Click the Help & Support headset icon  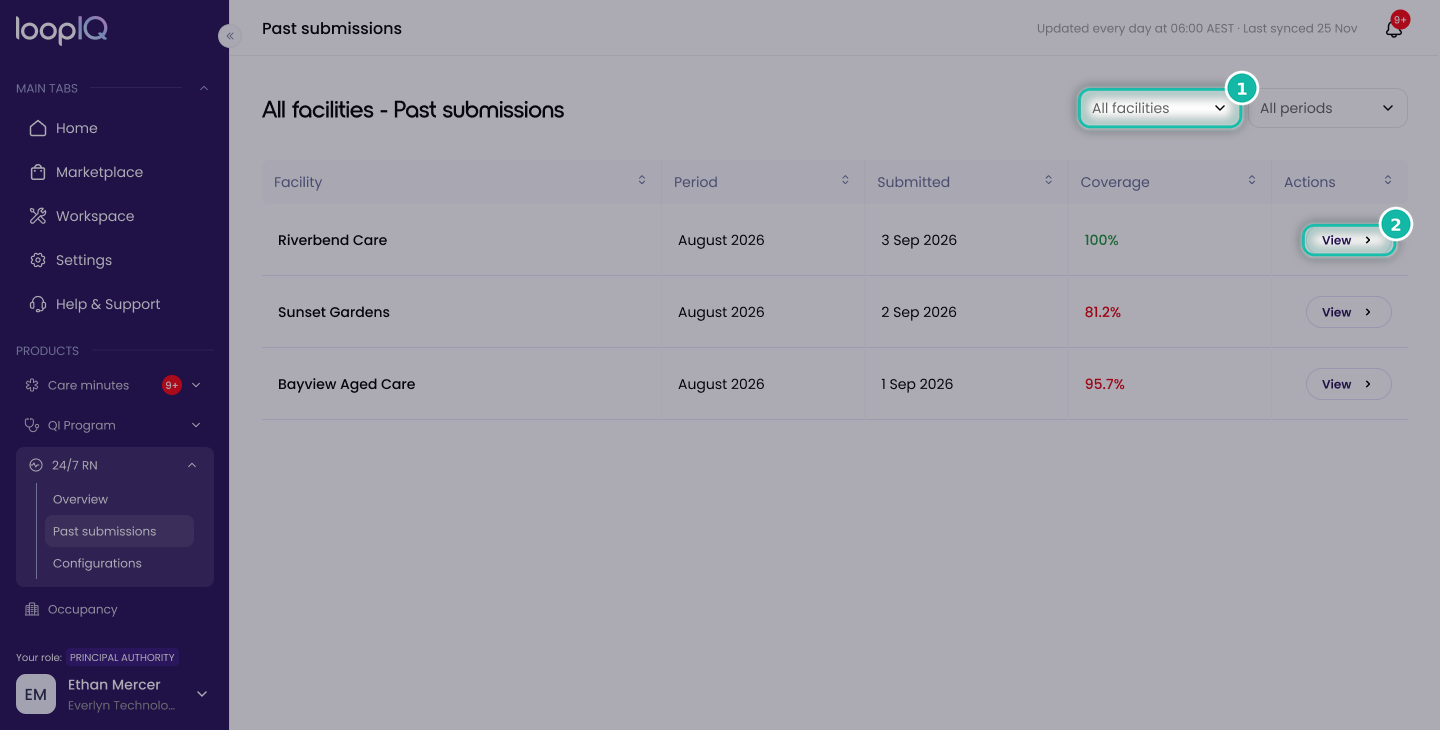click(x=38, y=304)
